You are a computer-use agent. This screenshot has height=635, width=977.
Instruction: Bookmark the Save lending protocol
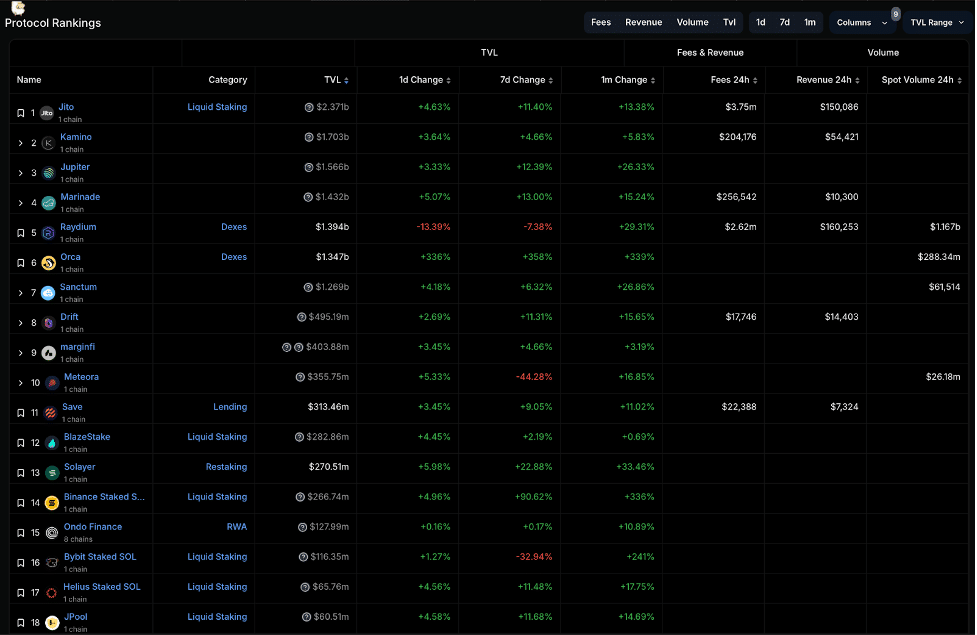click(21, 413)
